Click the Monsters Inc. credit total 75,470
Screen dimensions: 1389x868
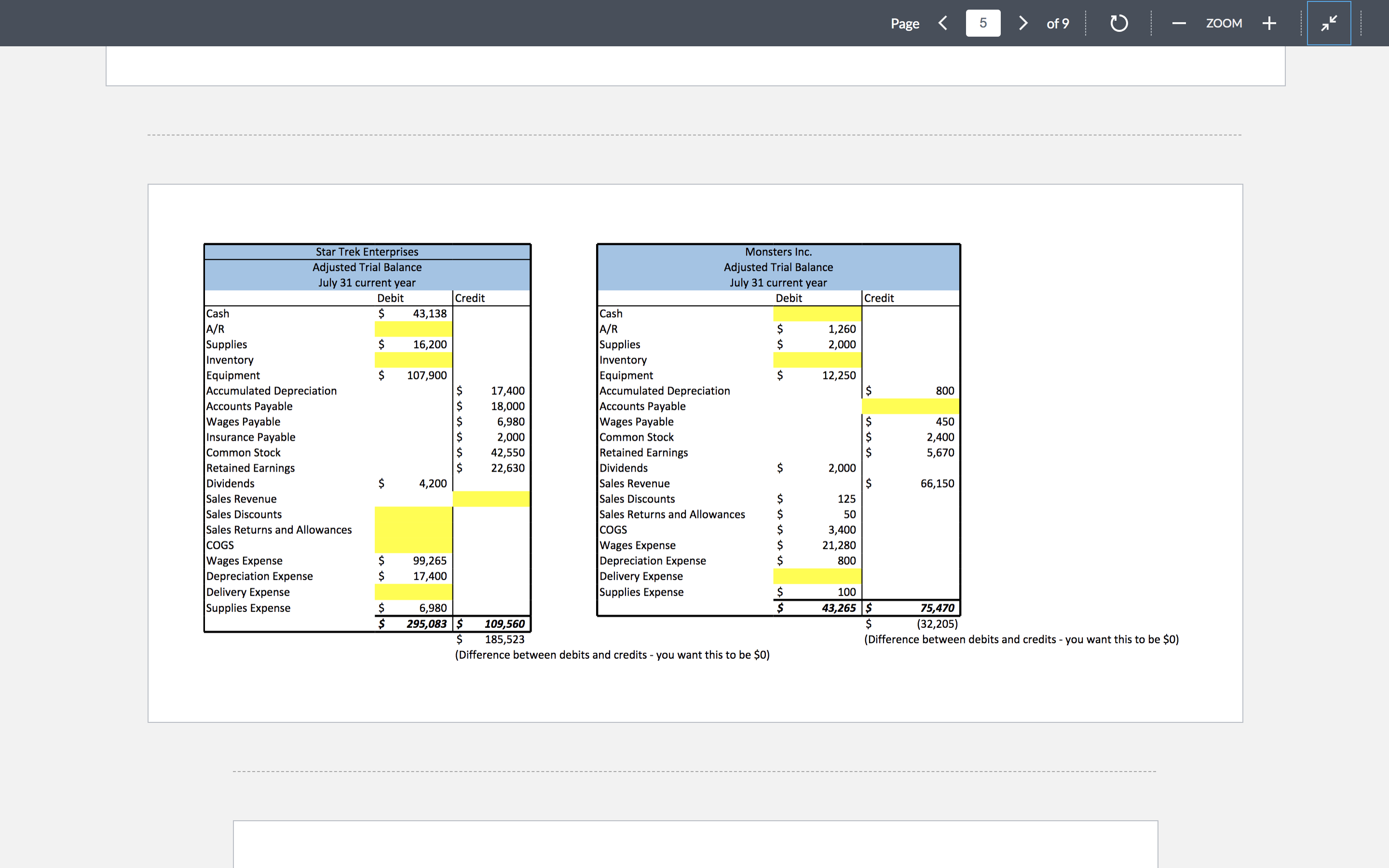pos(937,608)
